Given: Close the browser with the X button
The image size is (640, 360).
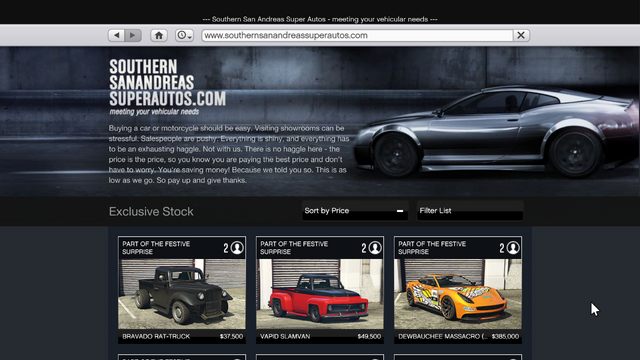Looking at the screenshot, I should coord(521,35).
